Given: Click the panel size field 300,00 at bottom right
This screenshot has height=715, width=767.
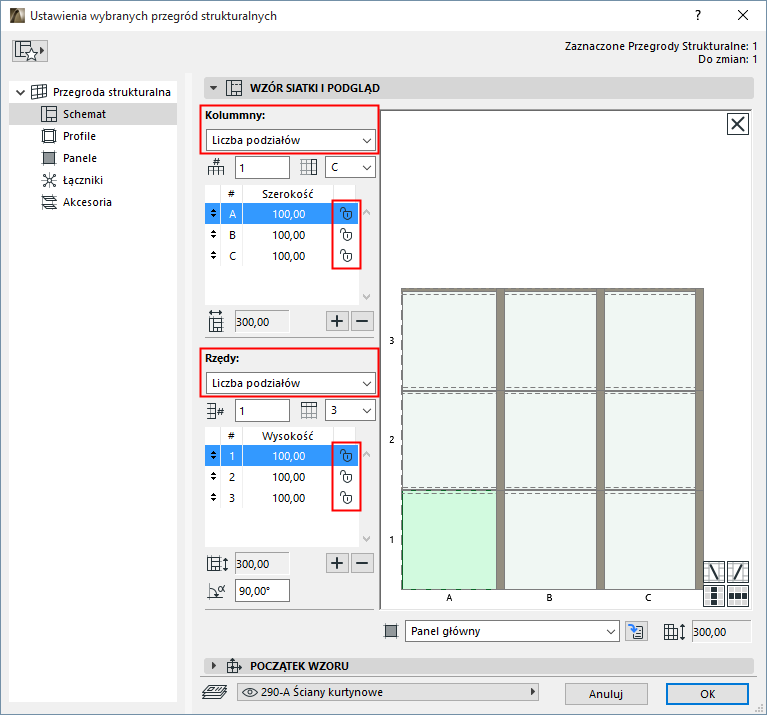Looking at the screenshot, I should pos(721,631).
